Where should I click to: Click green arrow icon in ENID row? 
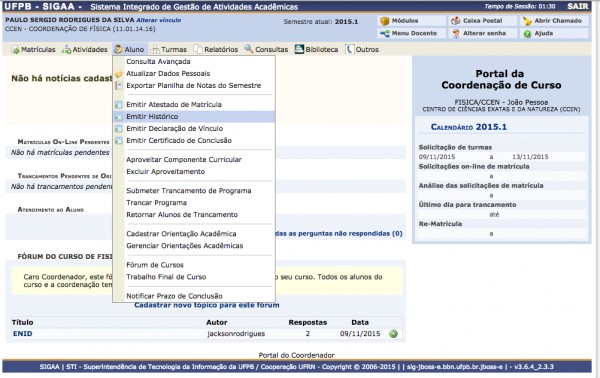pos(393,334)
